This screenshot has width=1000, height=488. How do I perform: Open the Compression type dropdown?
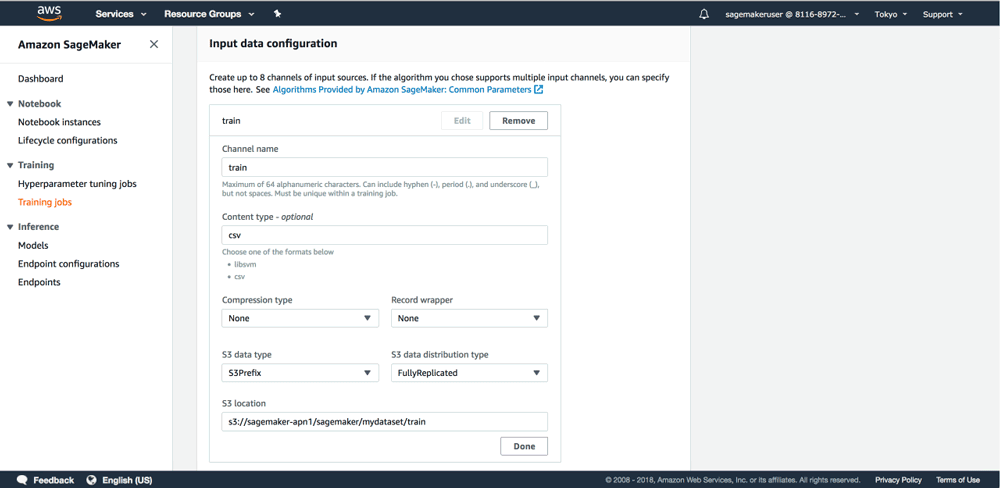pyautogui.click(x=300, y=318)
